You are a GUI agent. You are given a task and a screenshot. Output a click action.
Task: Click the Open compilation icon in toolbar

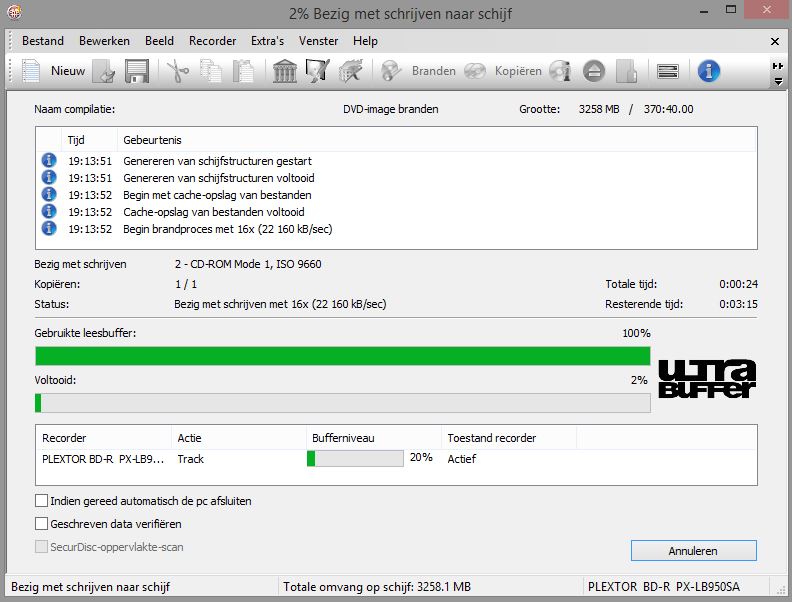[x=106, y=71]
